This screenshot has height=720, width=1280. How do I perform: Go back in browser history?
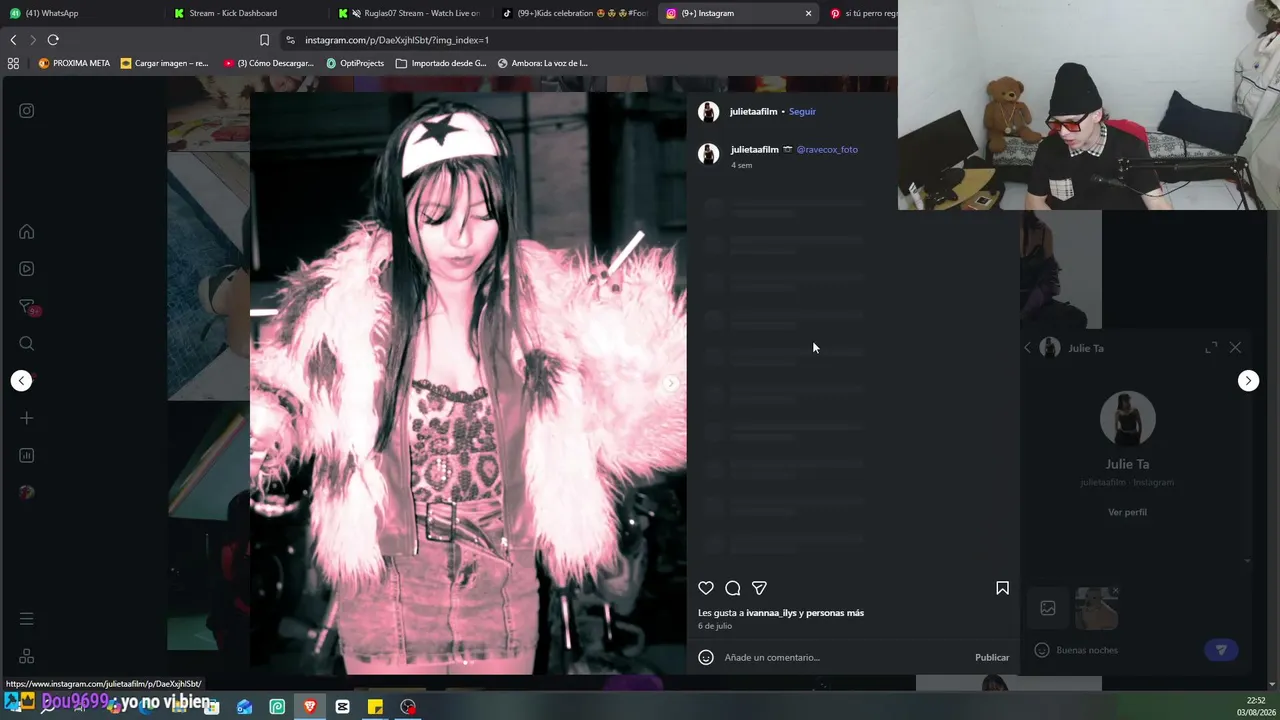point(13,40)
